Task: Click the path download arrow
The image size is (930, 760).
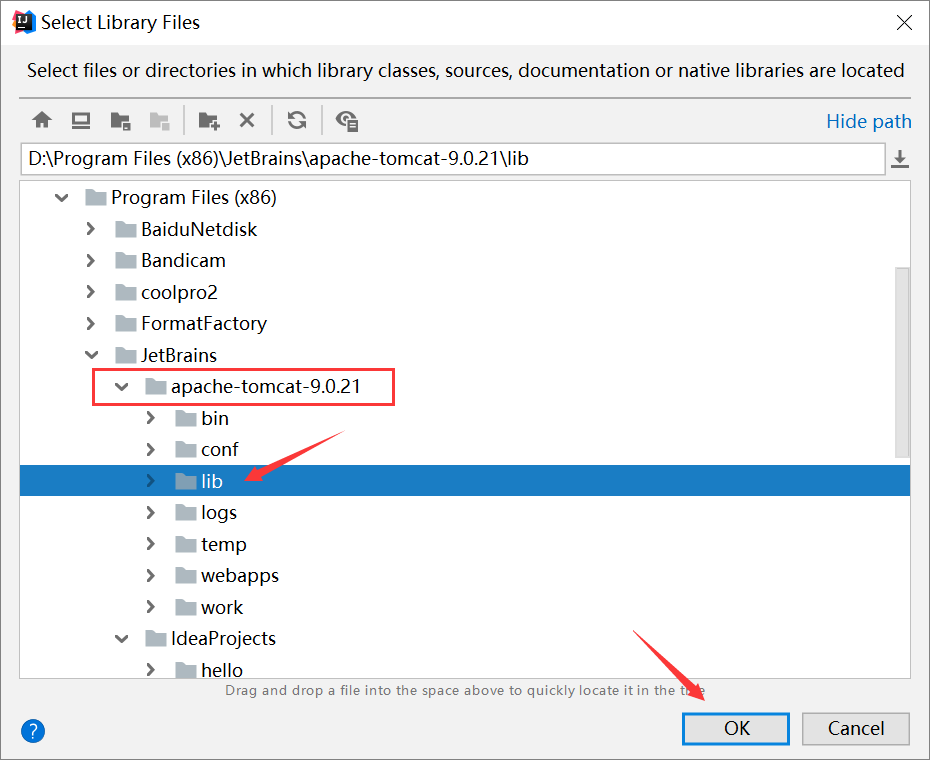Action: [899, 157]
